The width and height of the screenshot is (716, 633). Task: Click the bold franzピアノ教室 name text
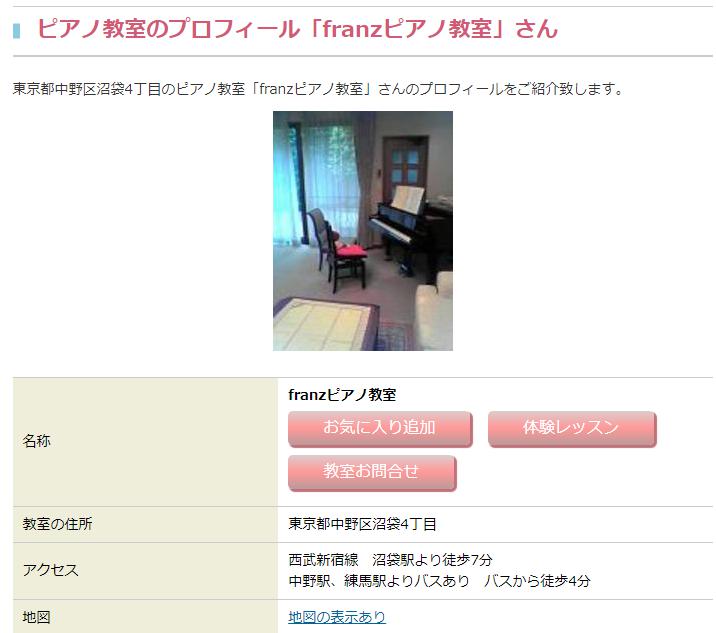pos(342,395)
